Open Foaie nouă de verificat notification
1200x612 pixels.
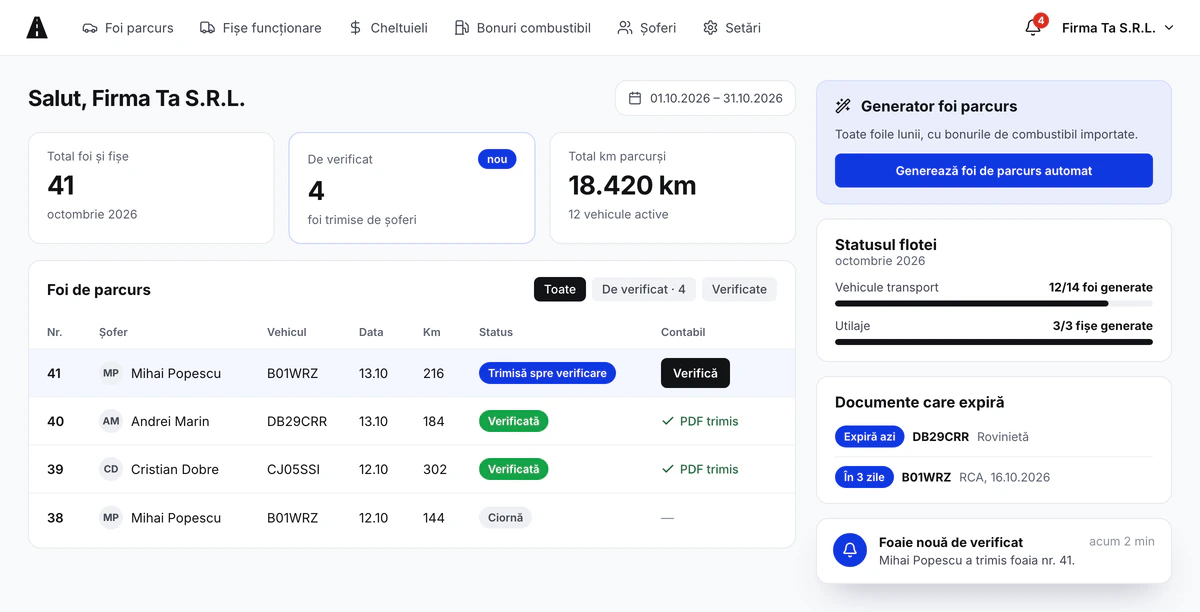pyautogui.click(x=994, y=550)
